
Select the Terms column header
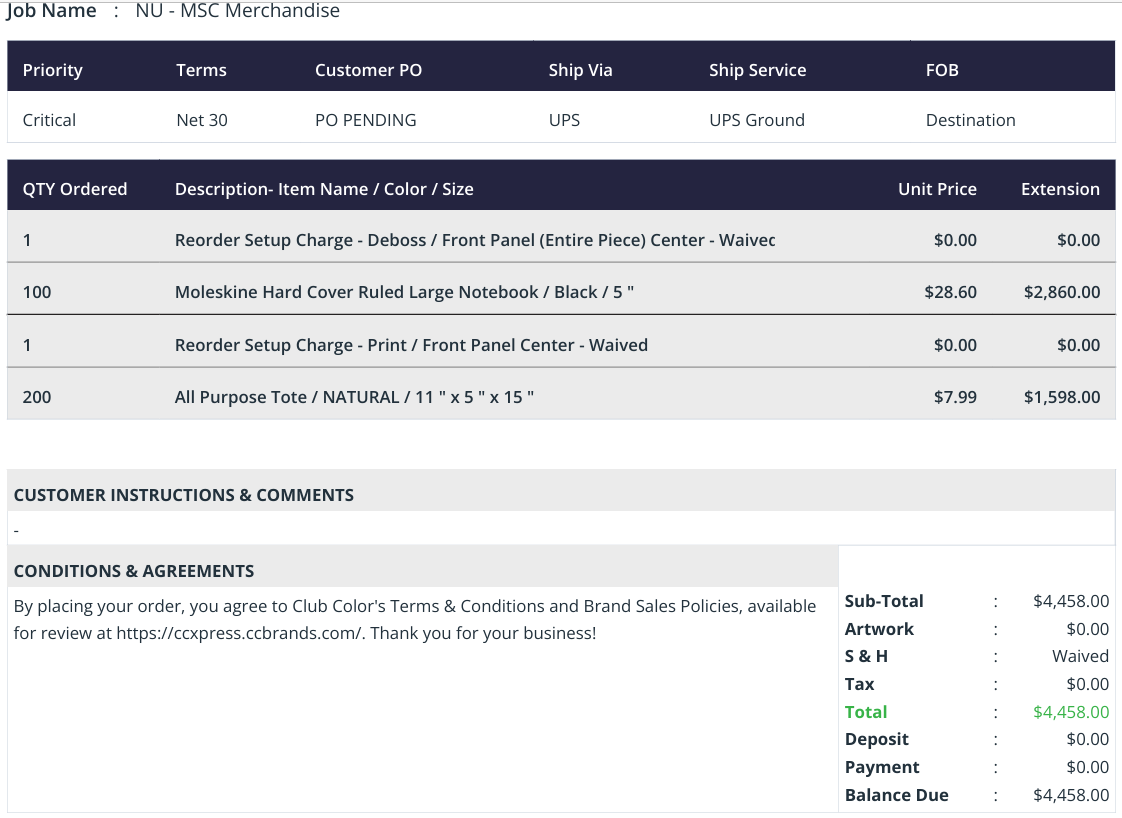(201, 70)
